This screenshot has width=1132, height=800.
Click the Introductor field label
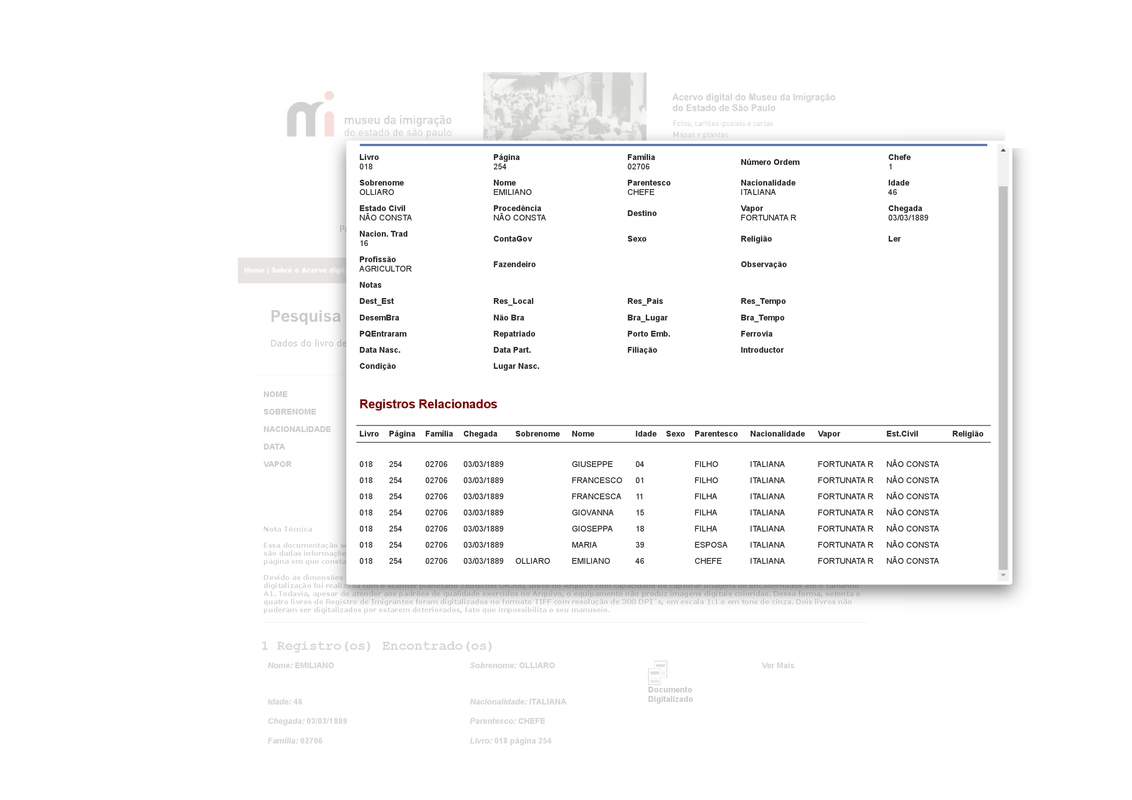(762, 350)
